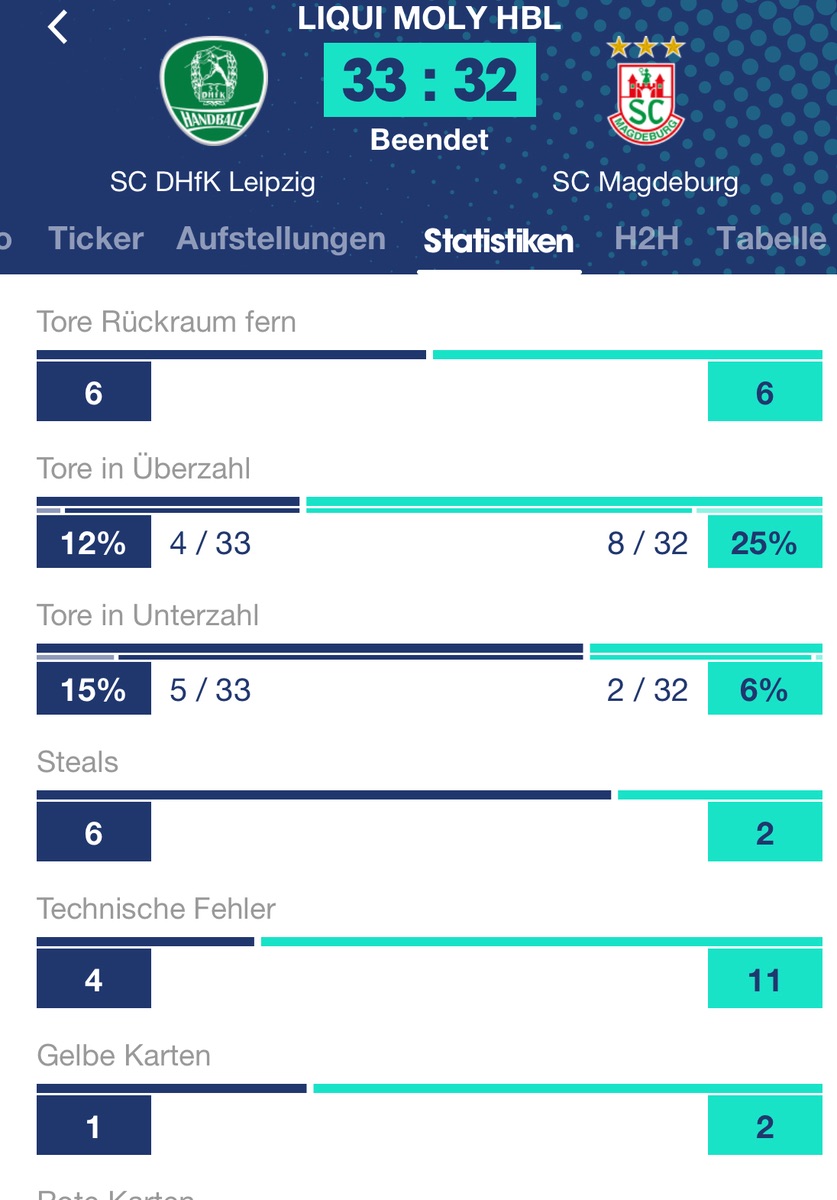Screen dimensions: 837x1200
Task: Tap the Tore Rückraum fern comparison bar
Action: tap(429, 354)
